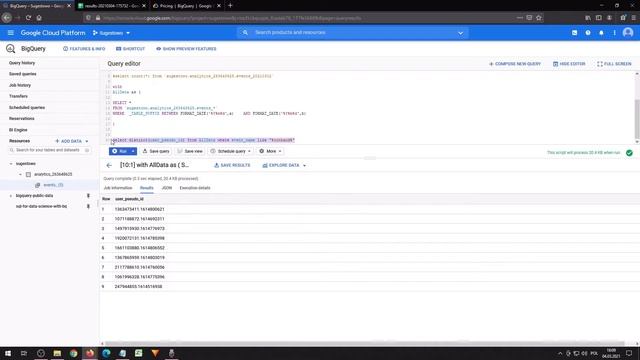Reload the page with browser refresh icon
The width and height of the screenshot is (640, 360).
tap(28, 18)
